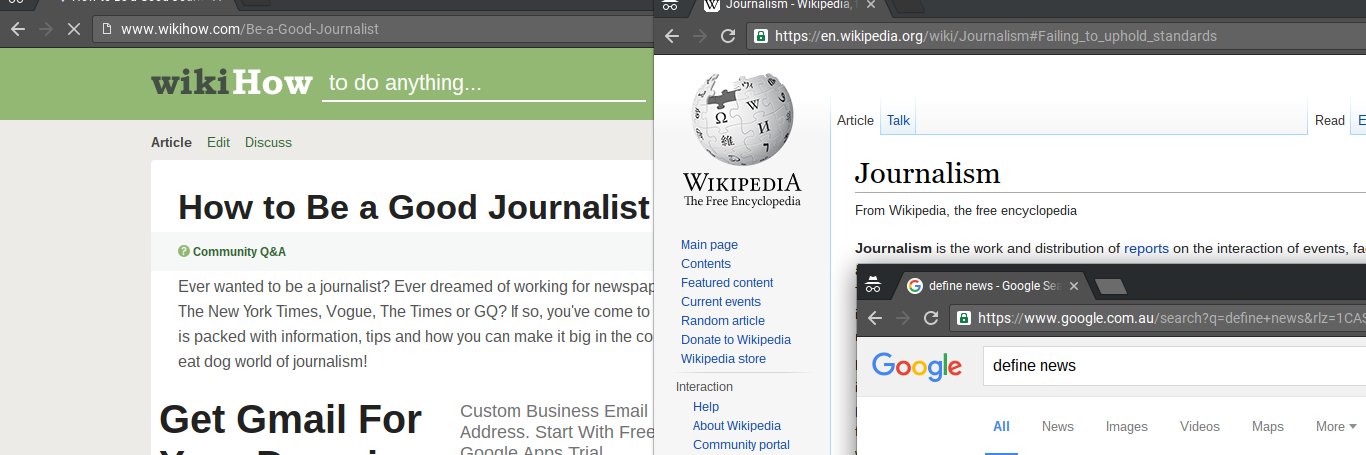
Task: Open Wikipedia Main page link
Action: tap(709, 245)
